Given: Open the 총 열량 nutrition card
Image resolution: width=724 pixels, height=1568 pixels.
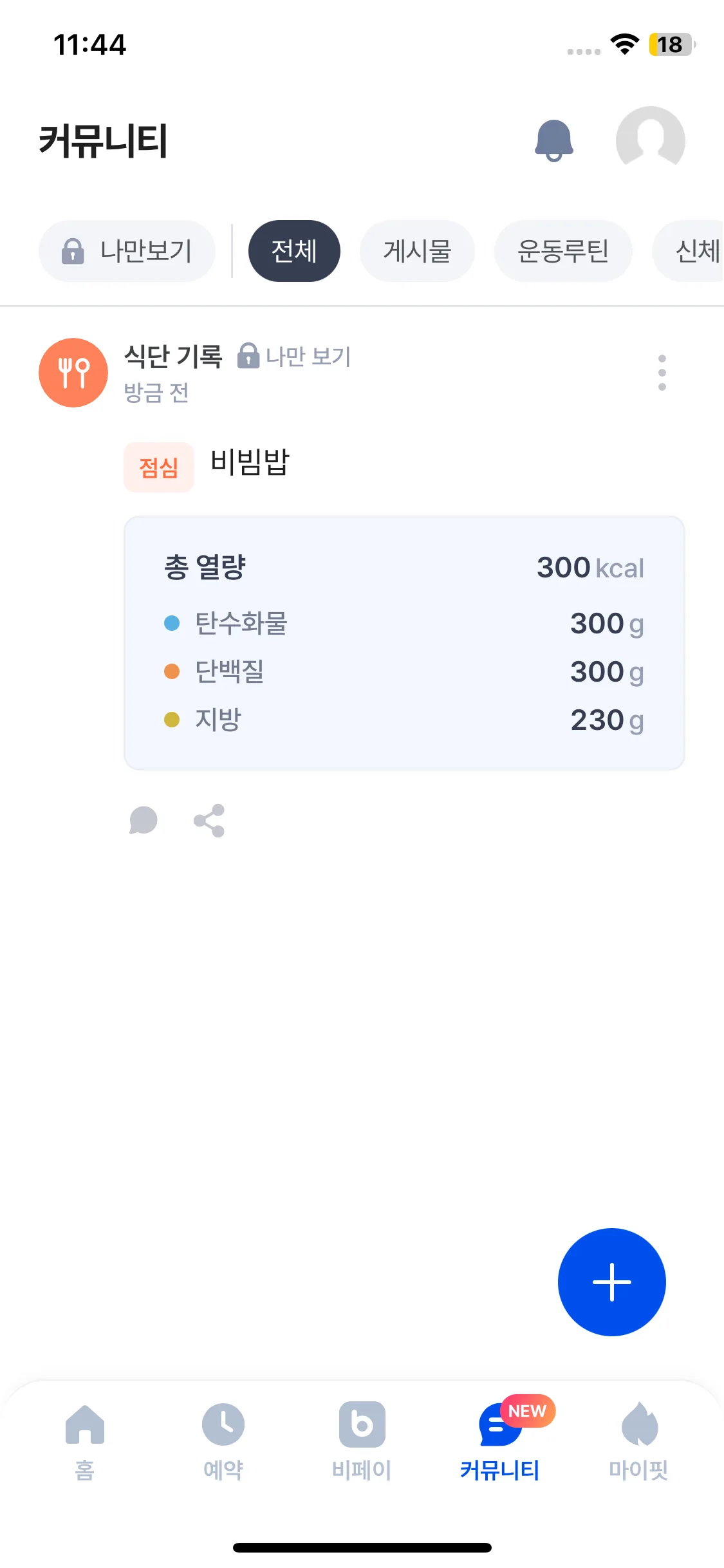Looking at the screenshot, I should point(404,643).
